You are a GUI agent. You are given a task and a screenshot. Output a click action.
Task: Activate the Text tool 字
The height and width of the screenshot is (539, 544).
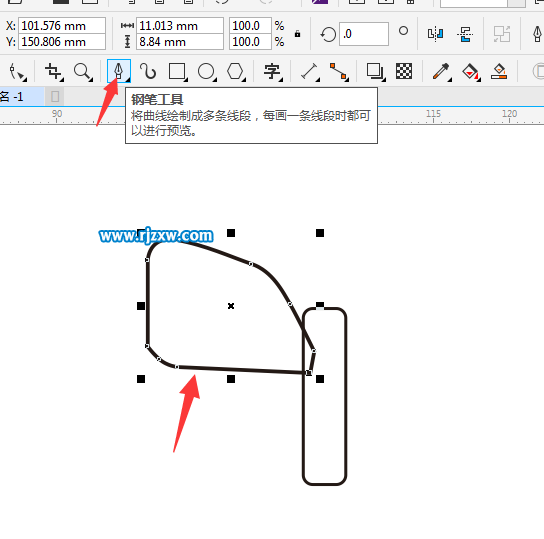(272, 72)
